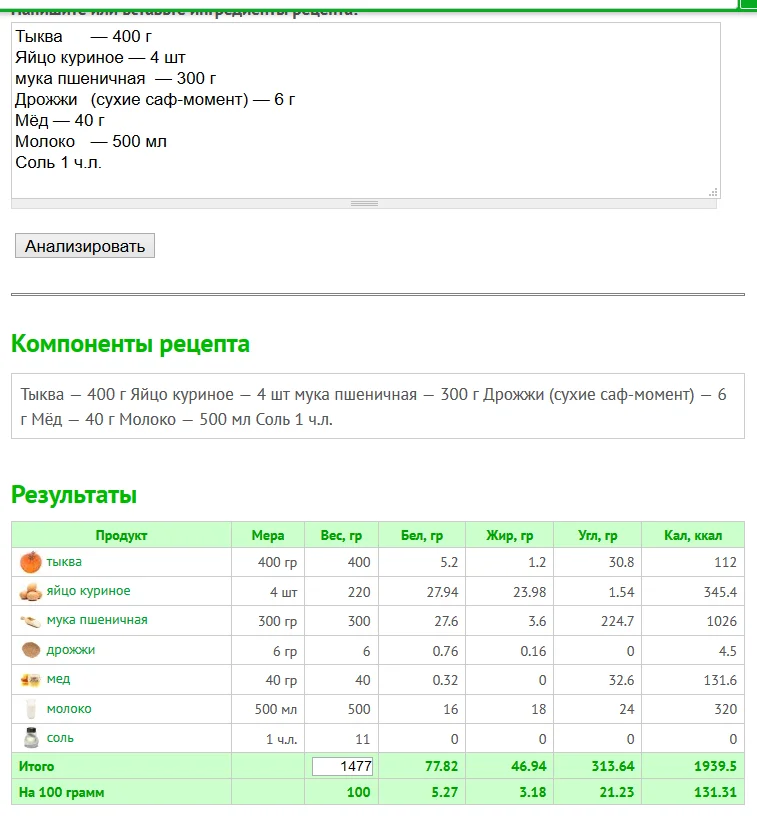
Task: Click the flour icon beside мука пшеничная
Action: (x=31, y=621)
